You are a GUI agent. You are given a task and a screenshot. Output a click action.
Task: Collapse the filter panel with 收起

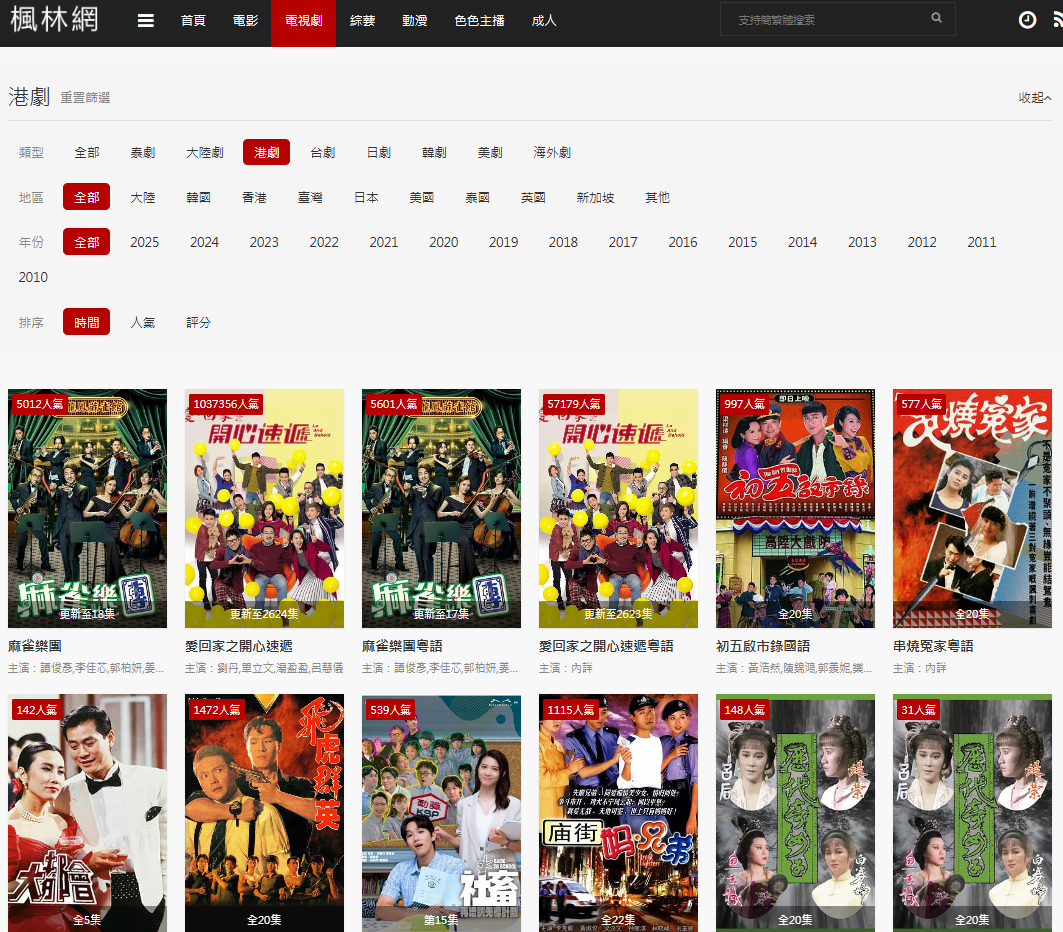click(x=1035, y=98)
